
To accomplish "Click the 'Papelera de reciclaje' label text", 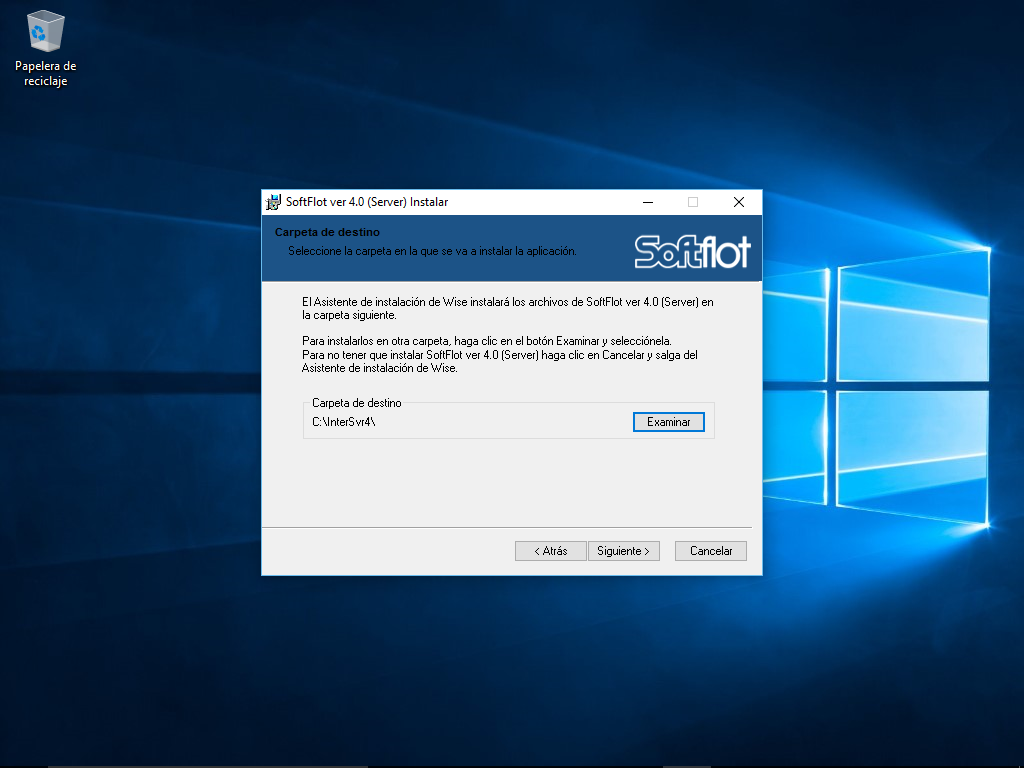I will [x=46, y=74].
